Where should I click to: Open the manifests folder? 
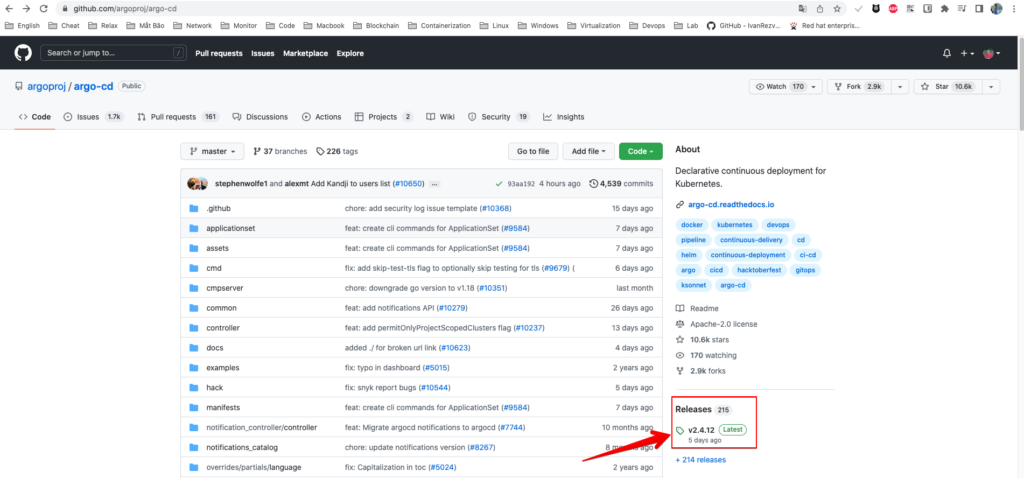(223, 407)
